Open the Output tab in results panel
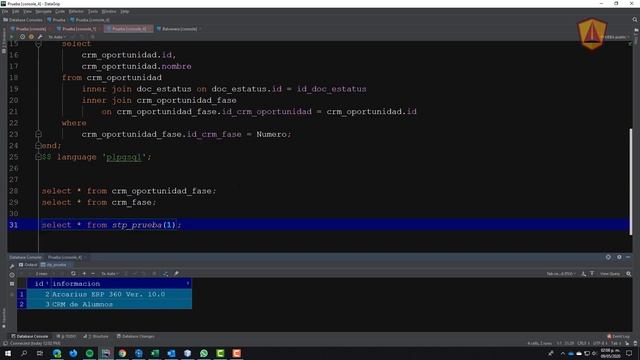The width and height of the screenshot is (640, 360). click(28, 265)
